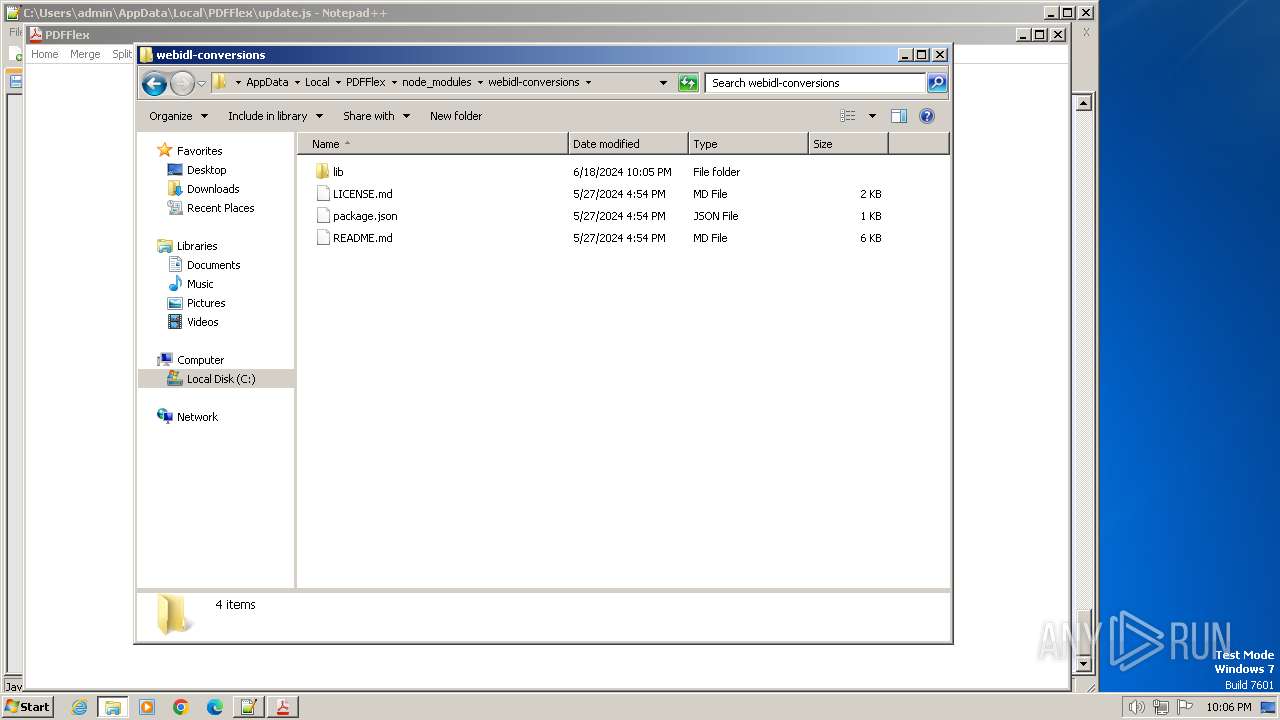
Task: Switch to PDFFlex from the taskbar
Action: pos(283,707)
